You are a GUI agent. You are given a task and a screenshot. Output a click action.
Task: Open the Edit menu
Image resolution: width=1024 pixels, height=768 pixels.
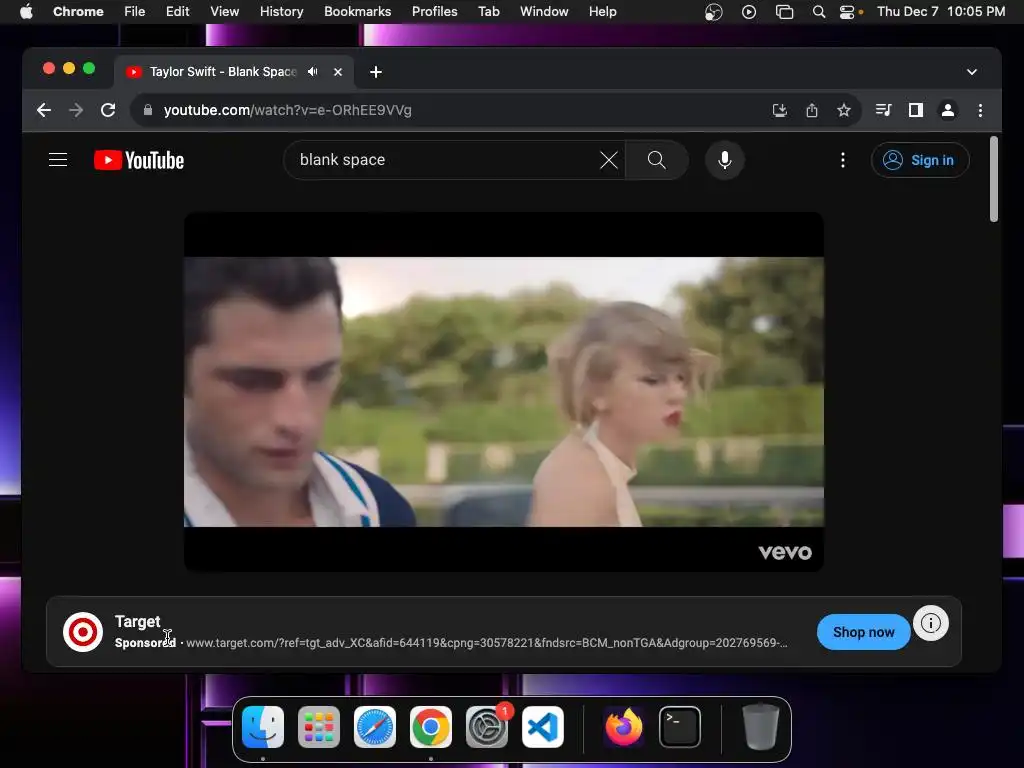pos(177,12)
